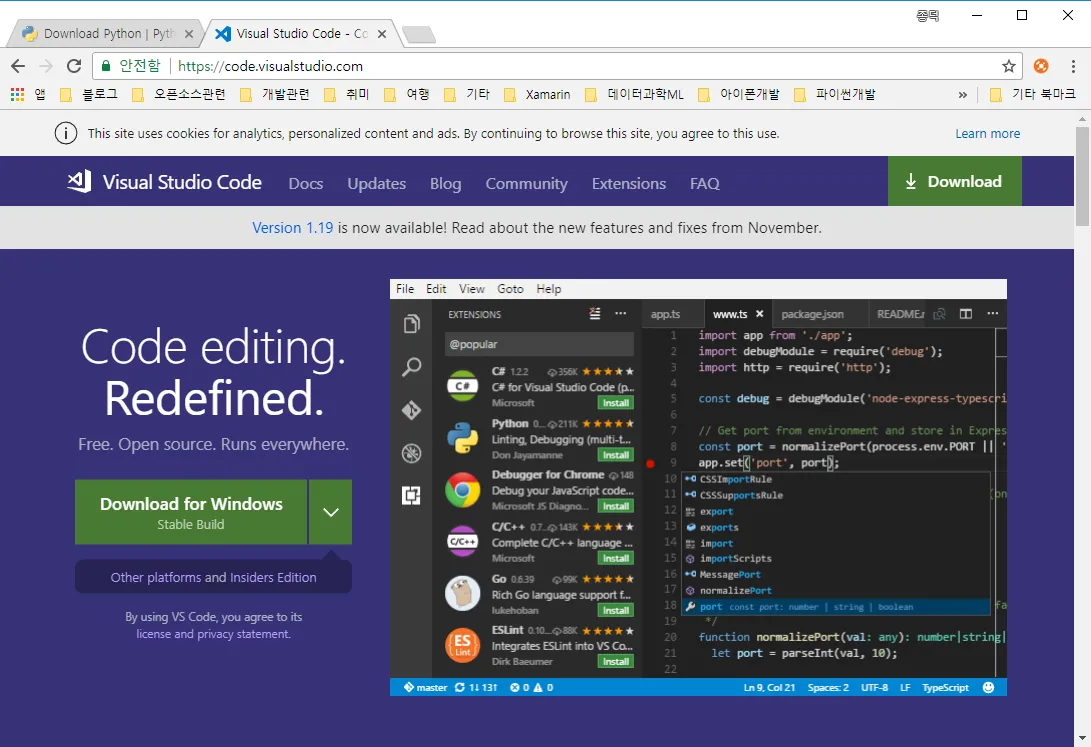The image size is (1091, 747).
Task: Click Learn more about cookies
Action: [987, 134]
